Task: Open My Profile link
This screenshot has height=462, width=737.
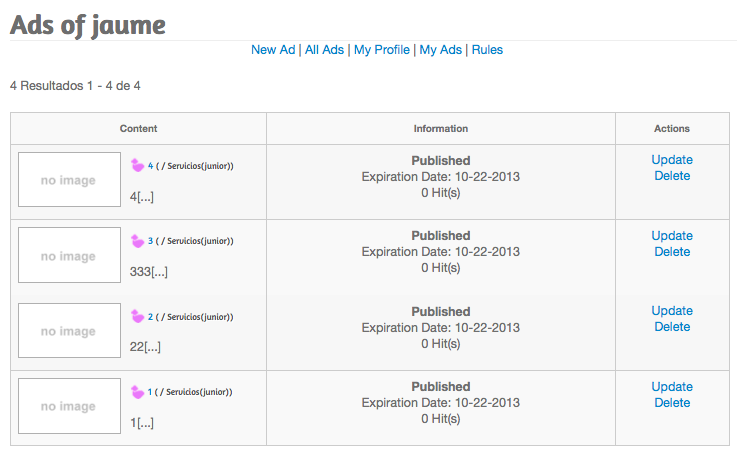Action: pos(382,50)
